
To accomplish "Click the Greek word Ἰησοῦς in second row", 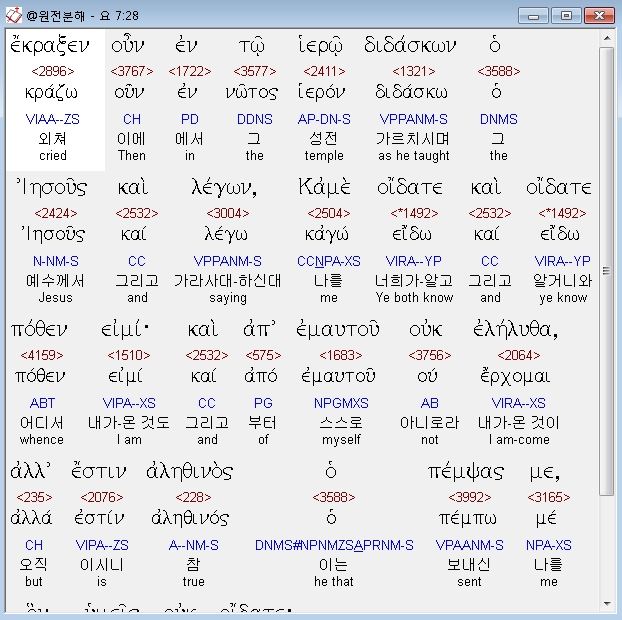I will point(52,187).
